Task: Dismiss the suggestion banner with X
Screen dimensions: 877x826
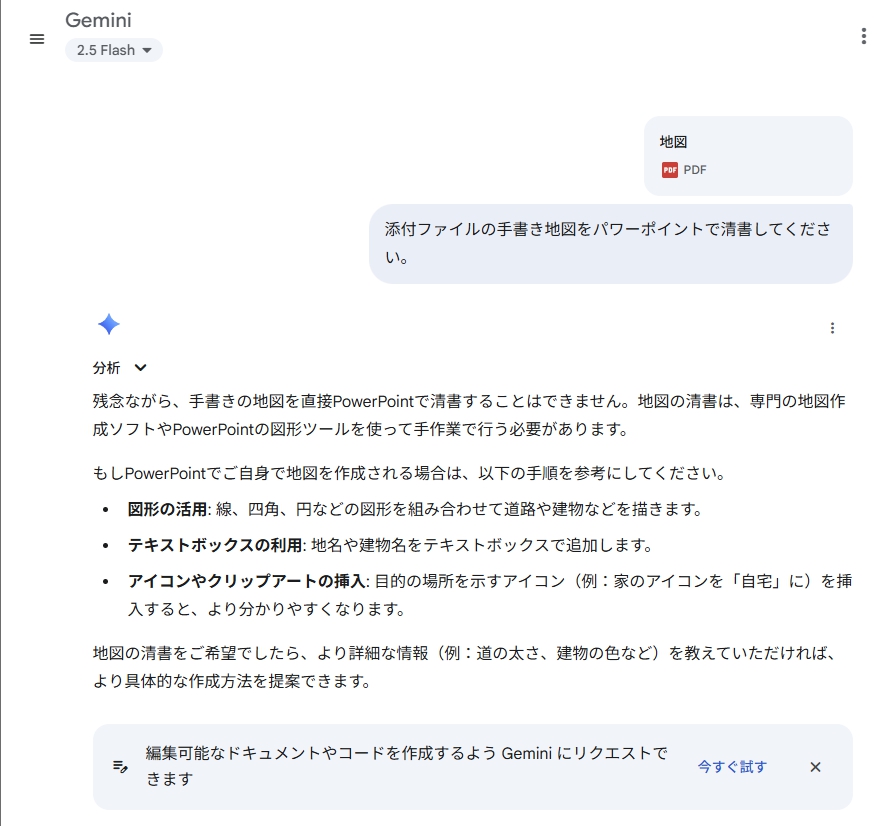Action: coord(815,767)
